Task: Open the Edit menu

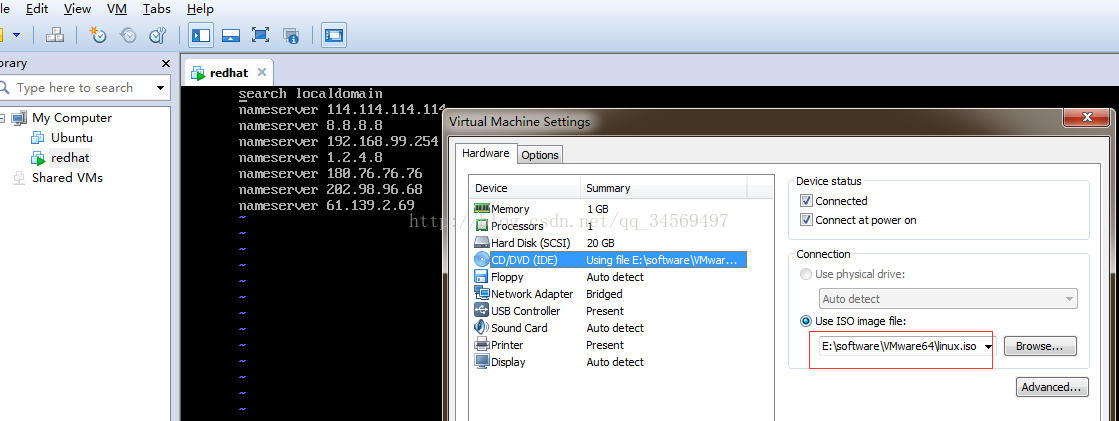Action: [36, 9]
